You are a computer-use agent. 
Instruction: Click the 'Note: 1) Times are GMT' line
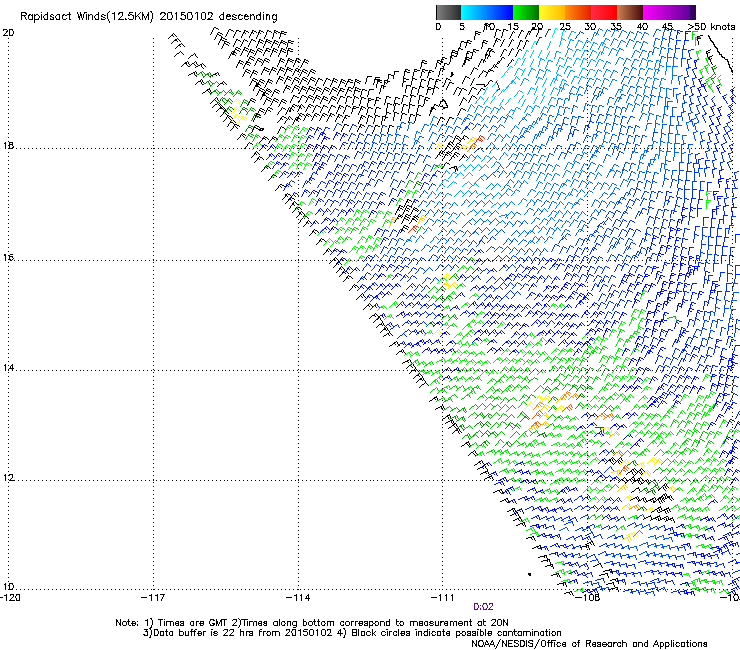pos(312,623)
